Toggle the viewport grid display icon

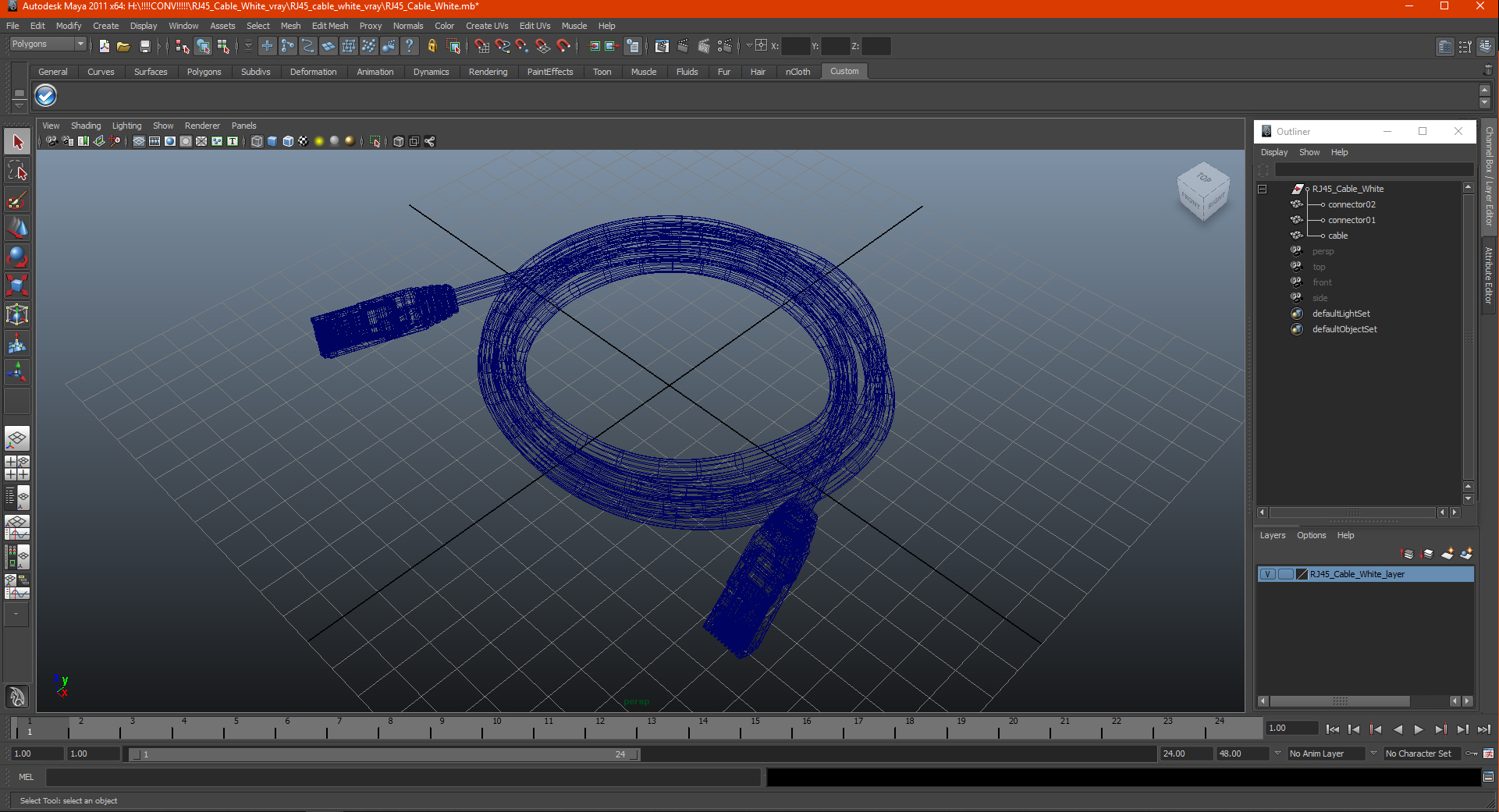pos(139,141)
